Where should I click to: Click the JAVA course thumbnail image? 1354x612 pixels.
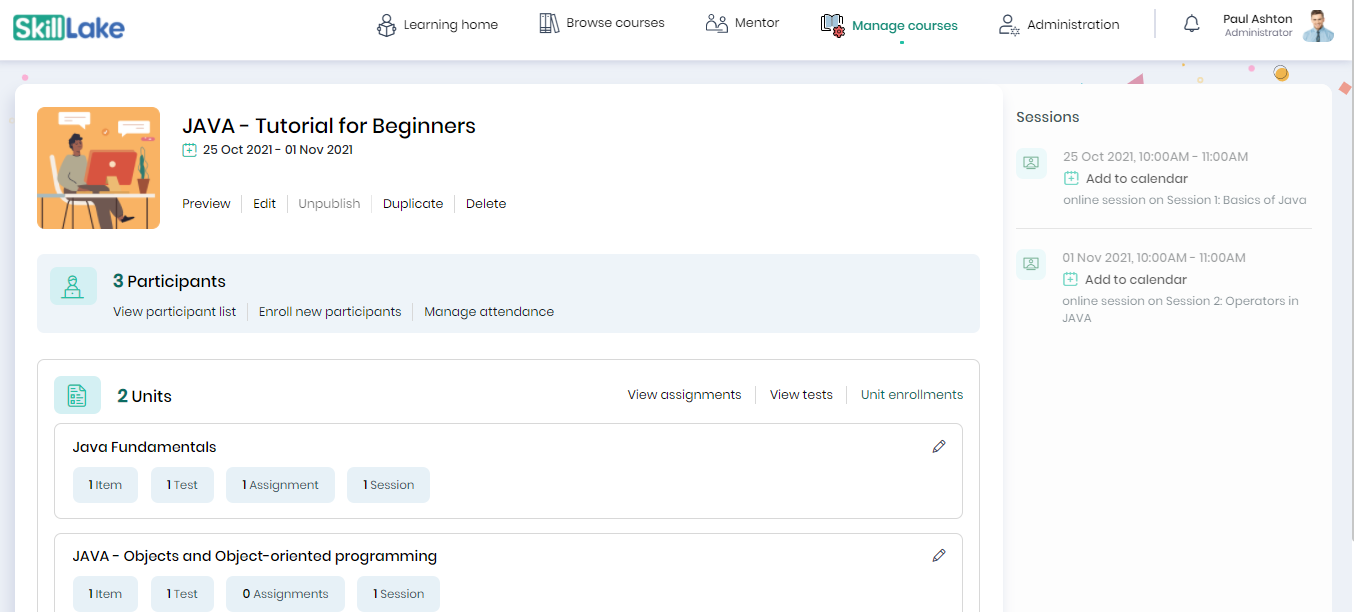[x=98, y=168]
